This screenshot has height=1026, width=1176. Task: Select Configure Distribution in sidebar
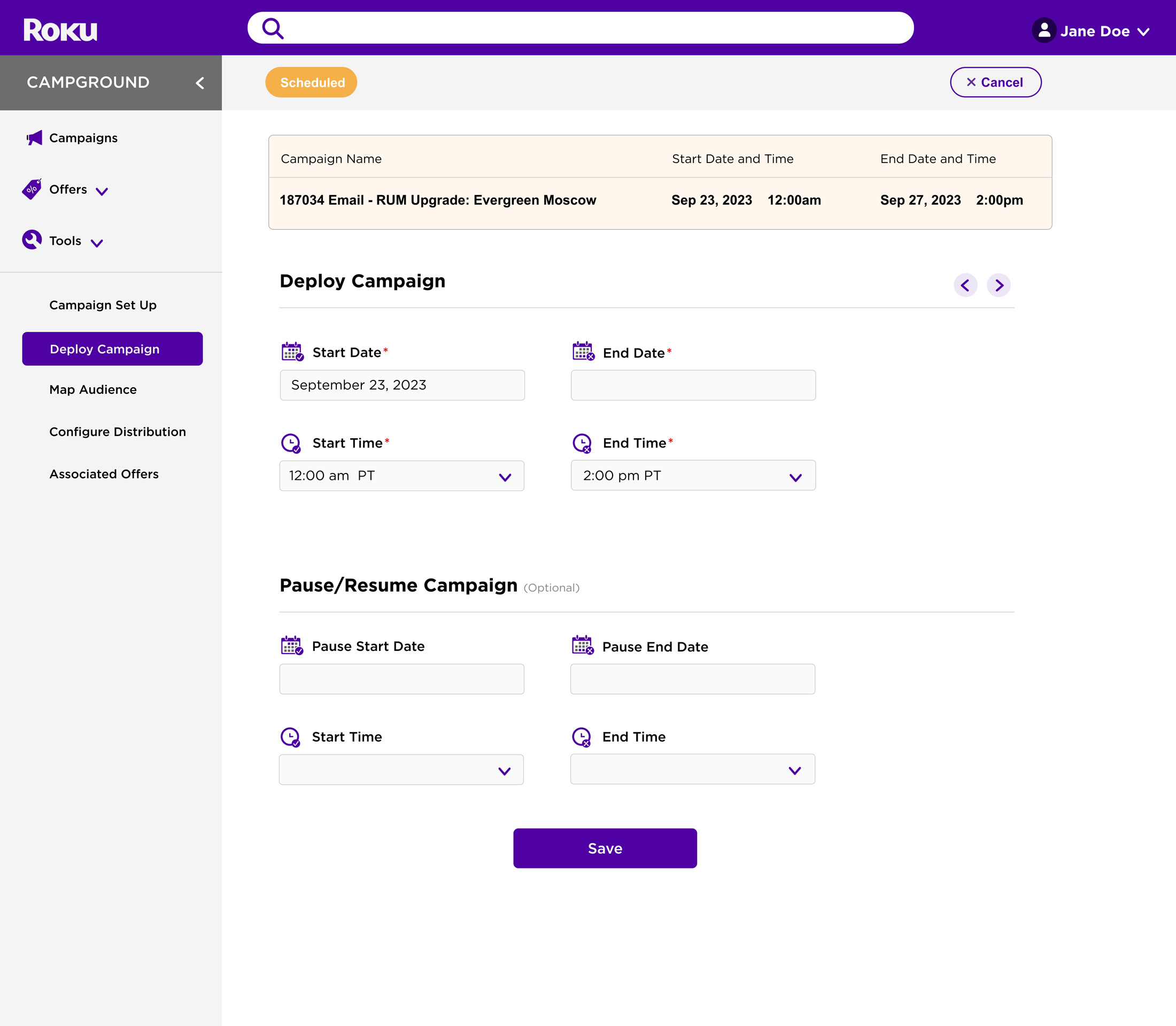118,432
